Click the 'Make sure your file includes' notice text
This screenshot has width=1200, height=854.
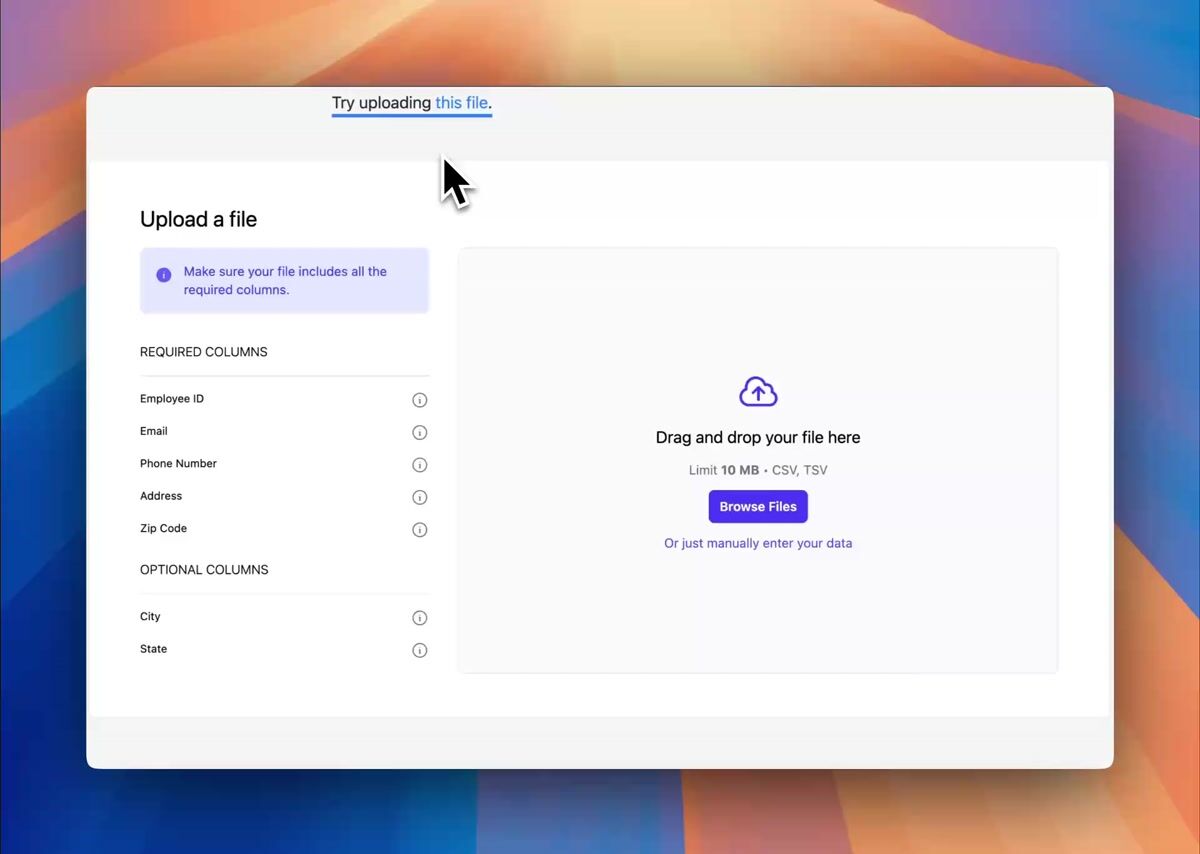tap(285, 281)
